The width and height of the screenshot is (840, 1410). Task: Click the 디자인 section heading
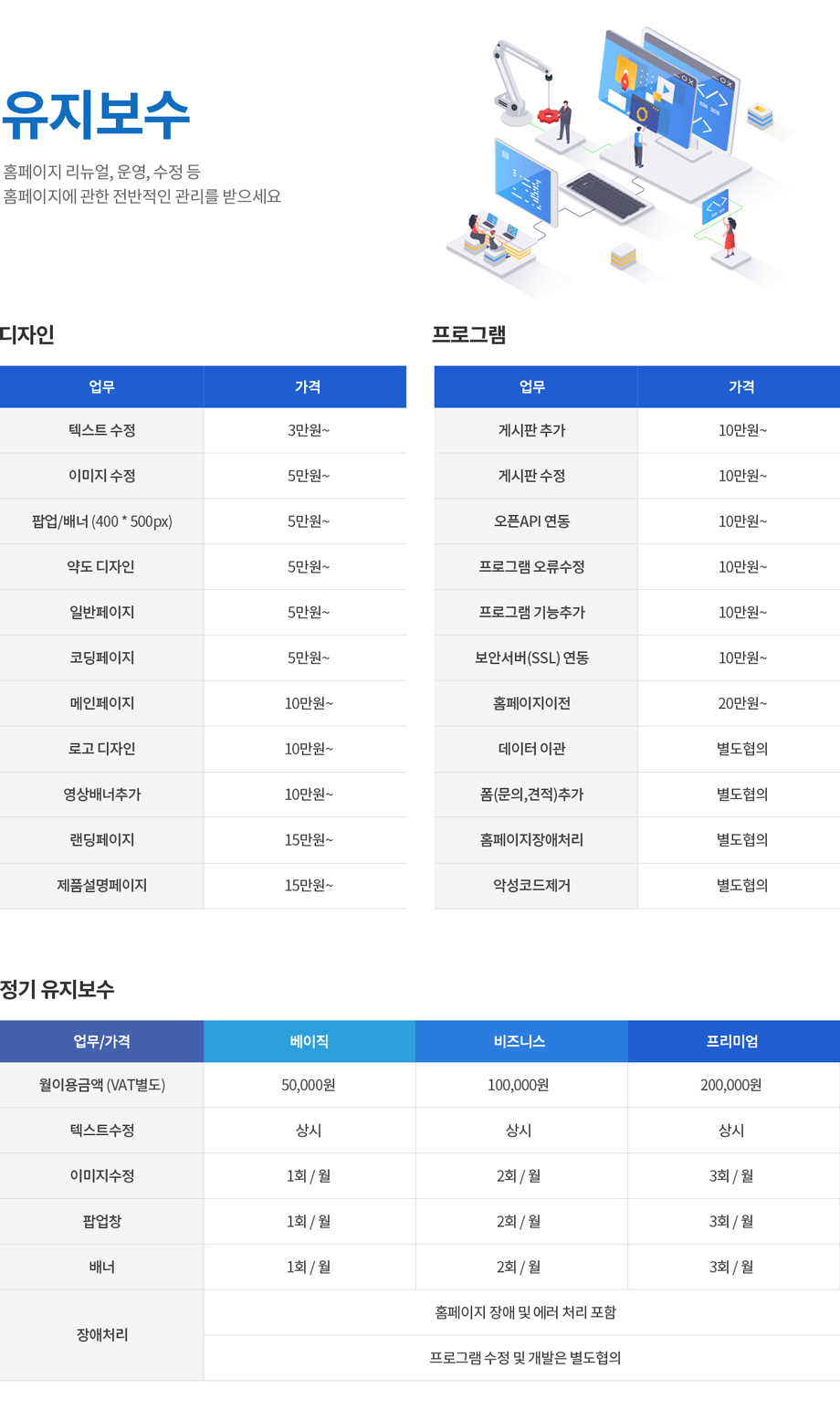27,335
